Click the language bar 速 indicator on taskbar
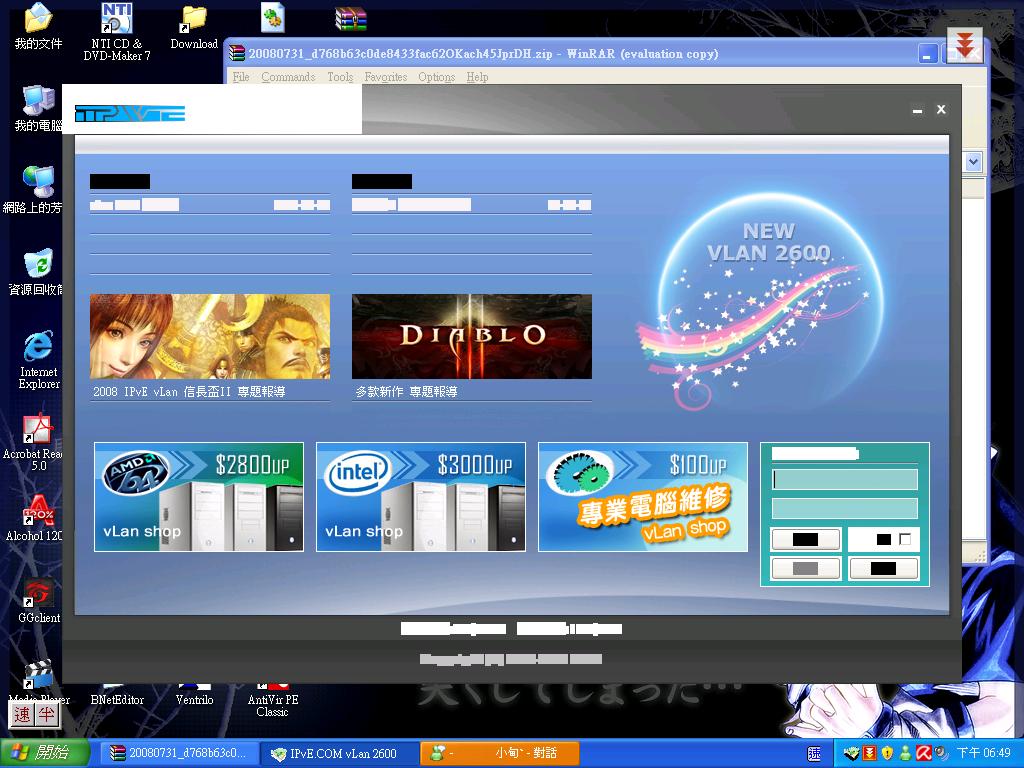 [814, 754]
